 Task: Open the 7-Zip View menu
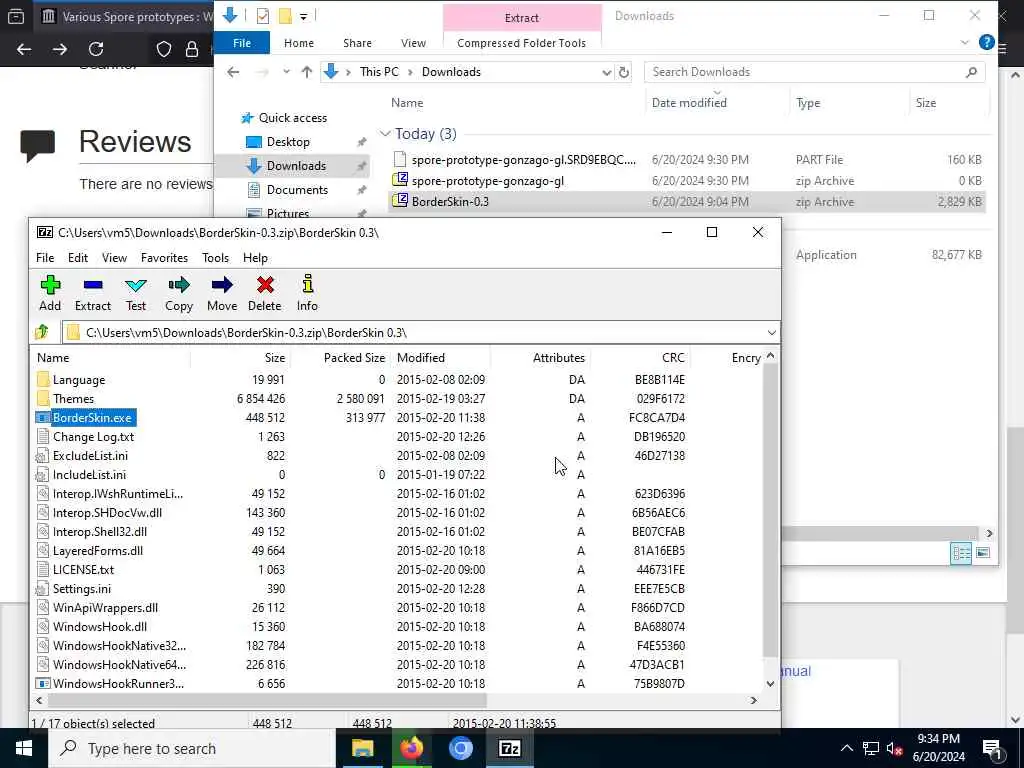(114, 257)
